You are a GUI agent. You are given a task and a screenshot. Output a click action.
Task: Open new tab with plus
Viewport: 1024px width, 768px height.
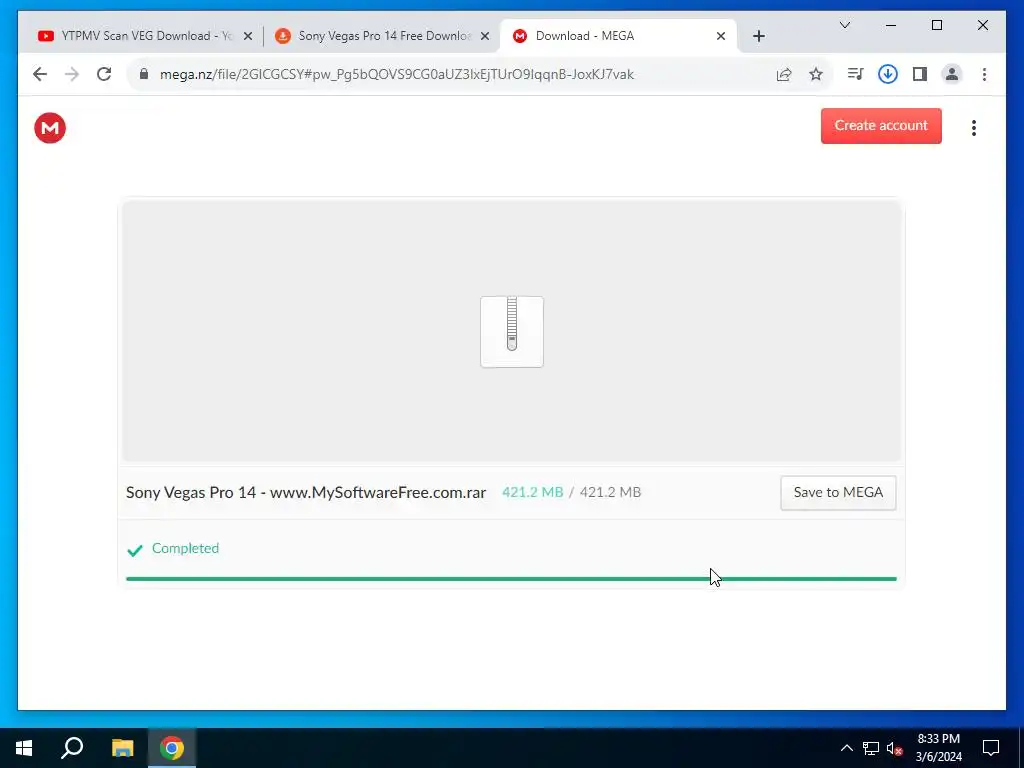tap(758, 36)
